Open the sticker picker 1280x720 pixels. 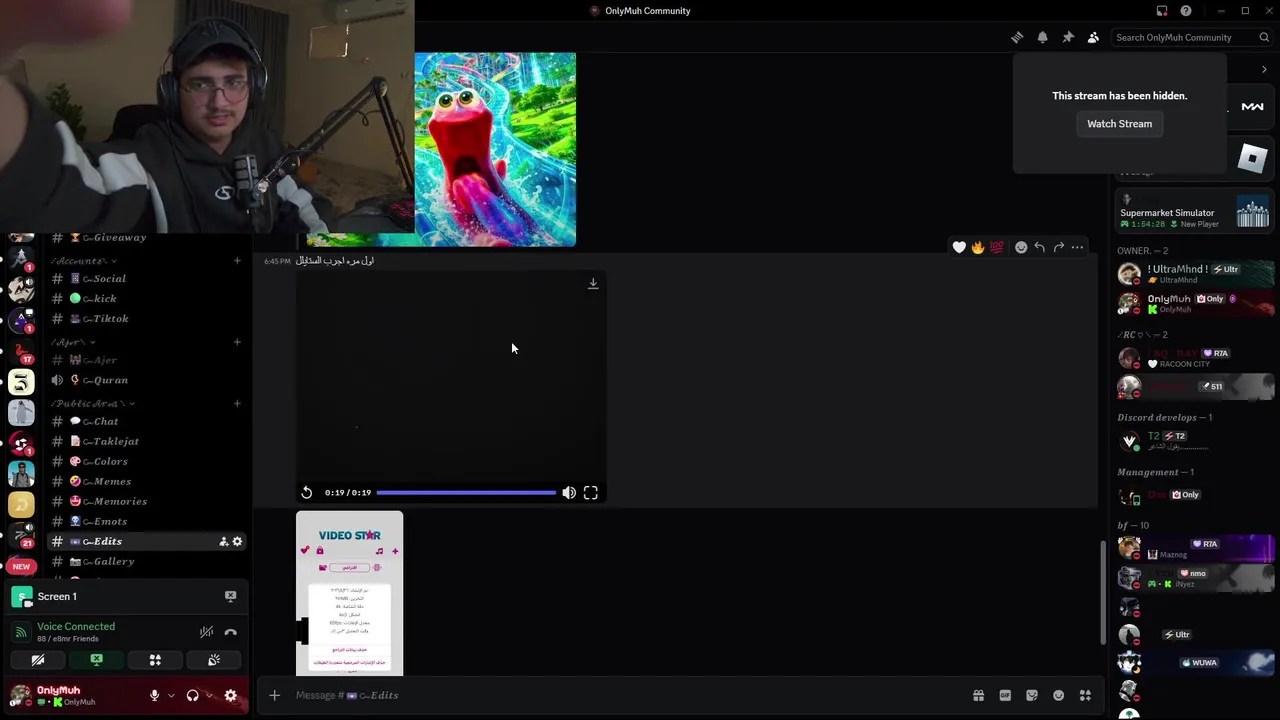click(1032, 695)
